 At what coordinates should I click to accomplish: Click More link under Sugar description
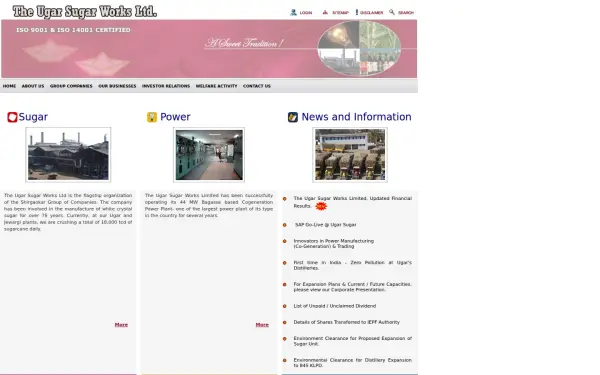pyautogui.click(x=121, y=325)
